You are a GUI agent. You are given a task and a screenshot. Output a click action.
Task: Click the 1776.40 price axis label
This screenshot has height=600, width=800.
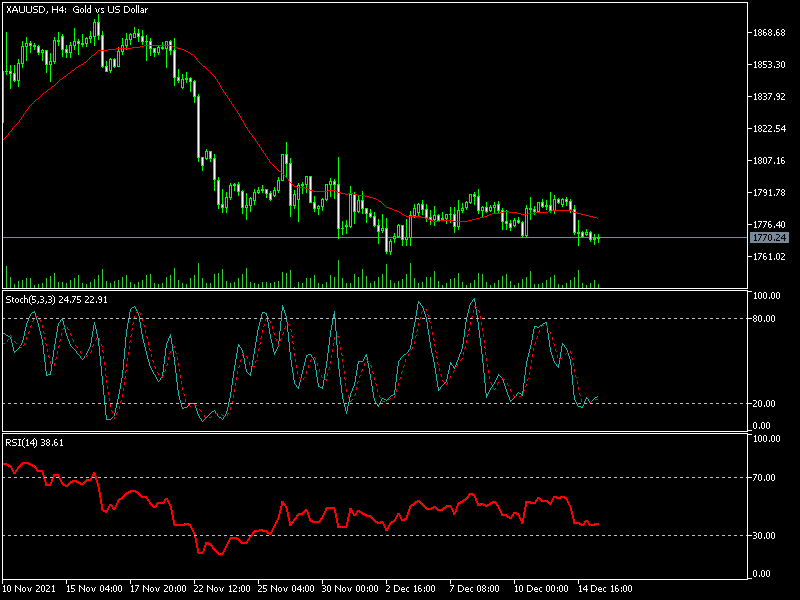point(769,224)
